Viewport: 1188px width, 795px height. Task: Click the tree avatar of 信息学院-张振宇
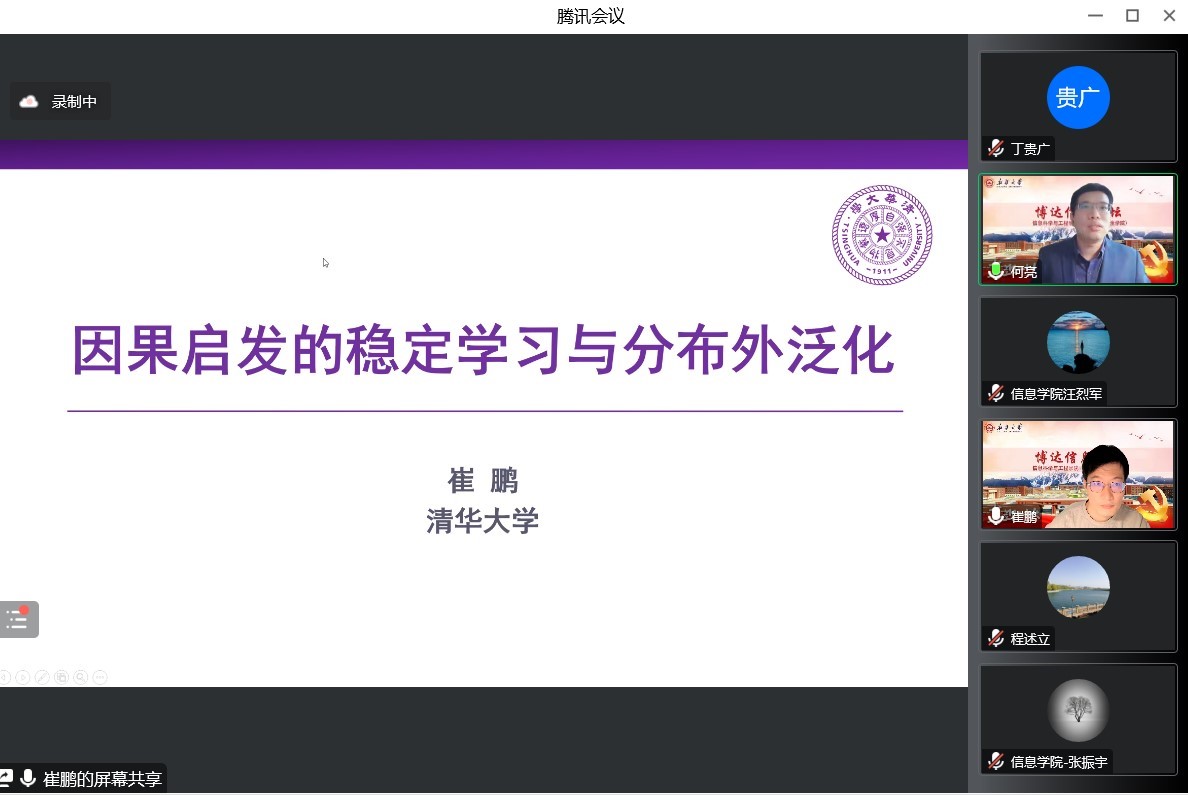pos(1078,710)
